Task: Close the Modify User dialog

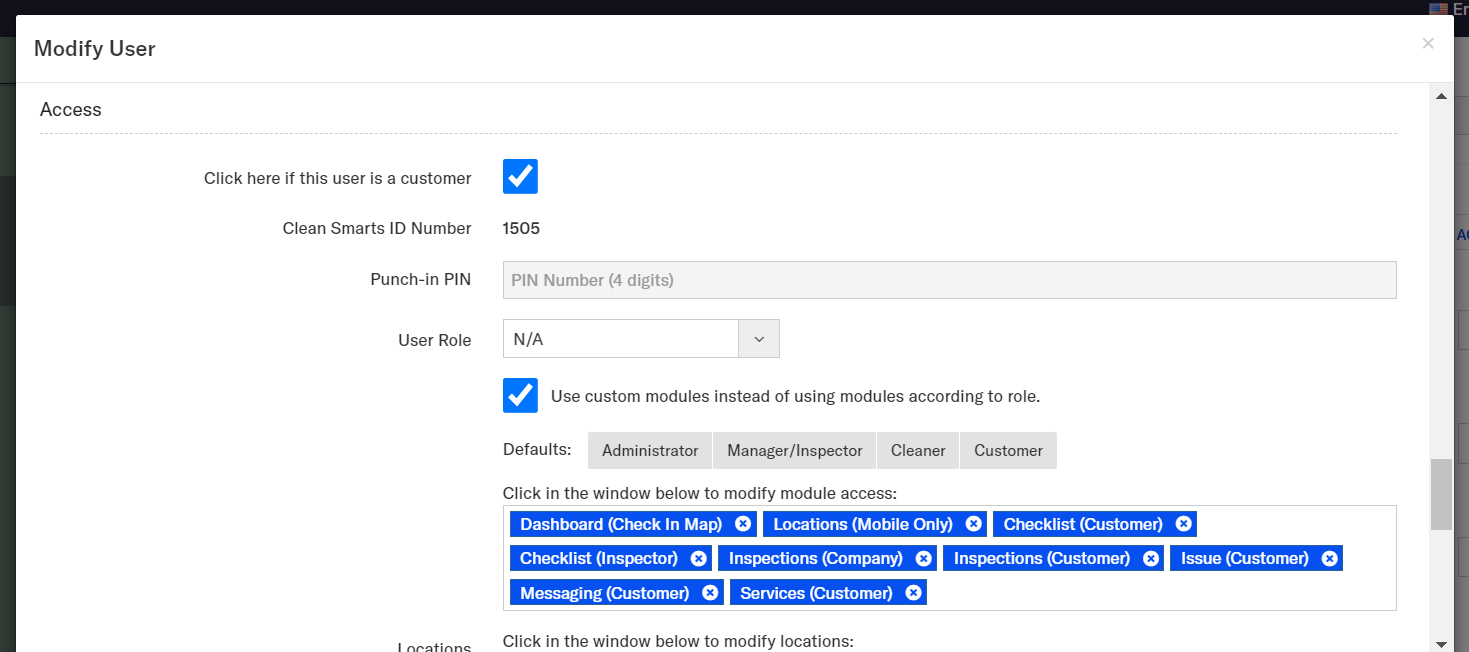Action: click(1427, 43)
